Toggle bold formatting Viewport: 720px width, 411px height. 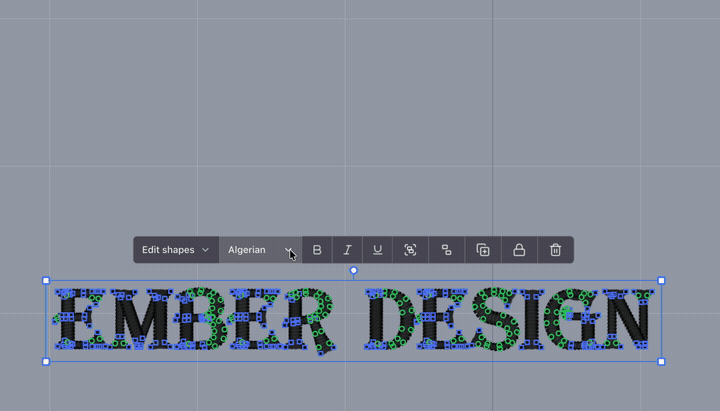click(317, 250)
